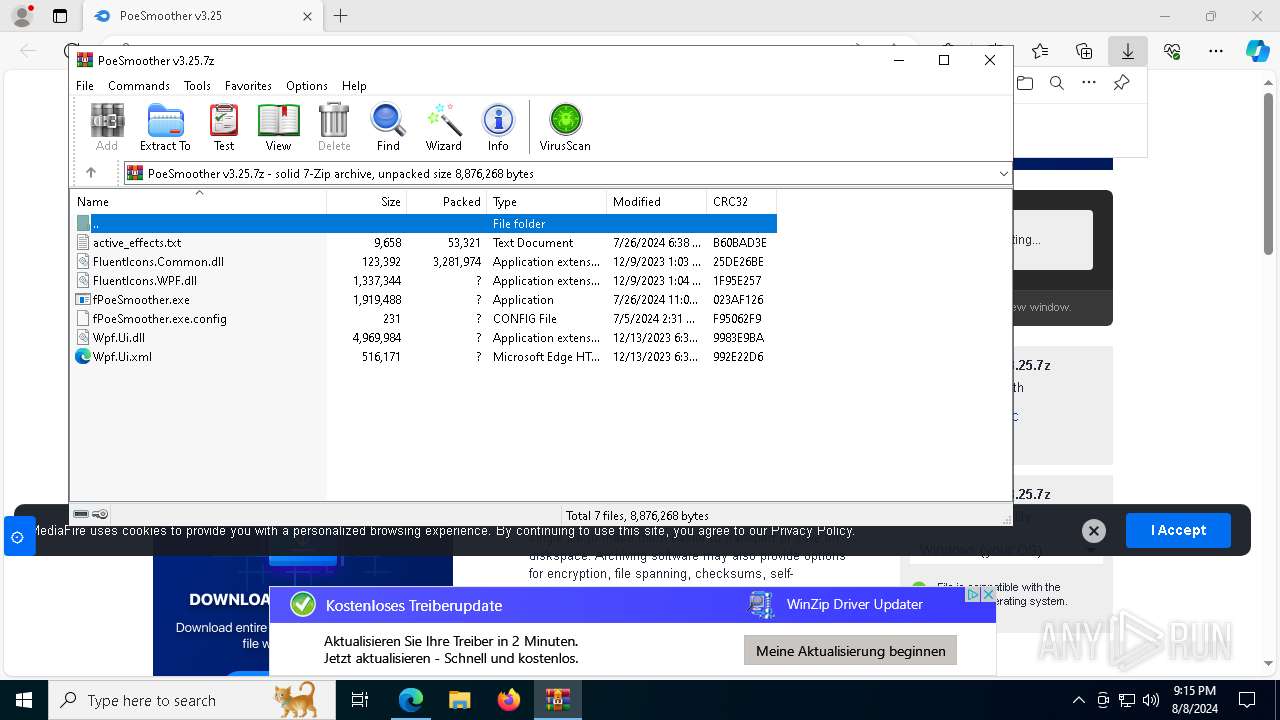
Task: Click the Add toolbar icon in WinRAR
Action: (x=107, y=127)
